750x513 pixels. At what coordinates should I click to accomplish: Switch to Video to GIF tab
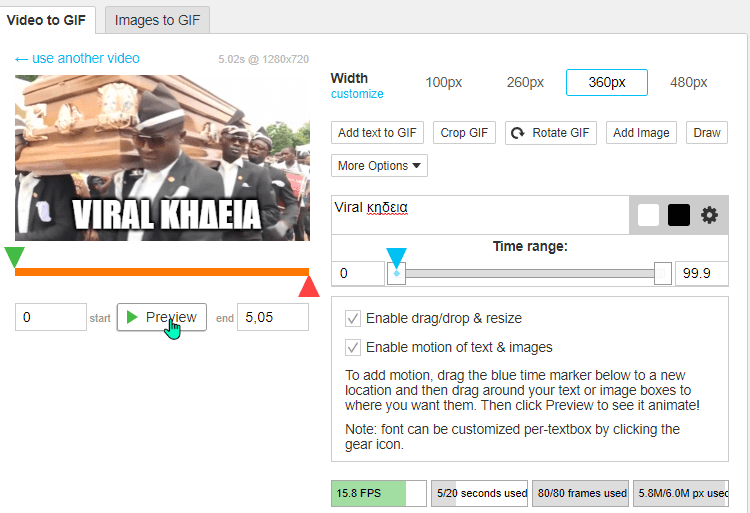(x=46, y=20)
